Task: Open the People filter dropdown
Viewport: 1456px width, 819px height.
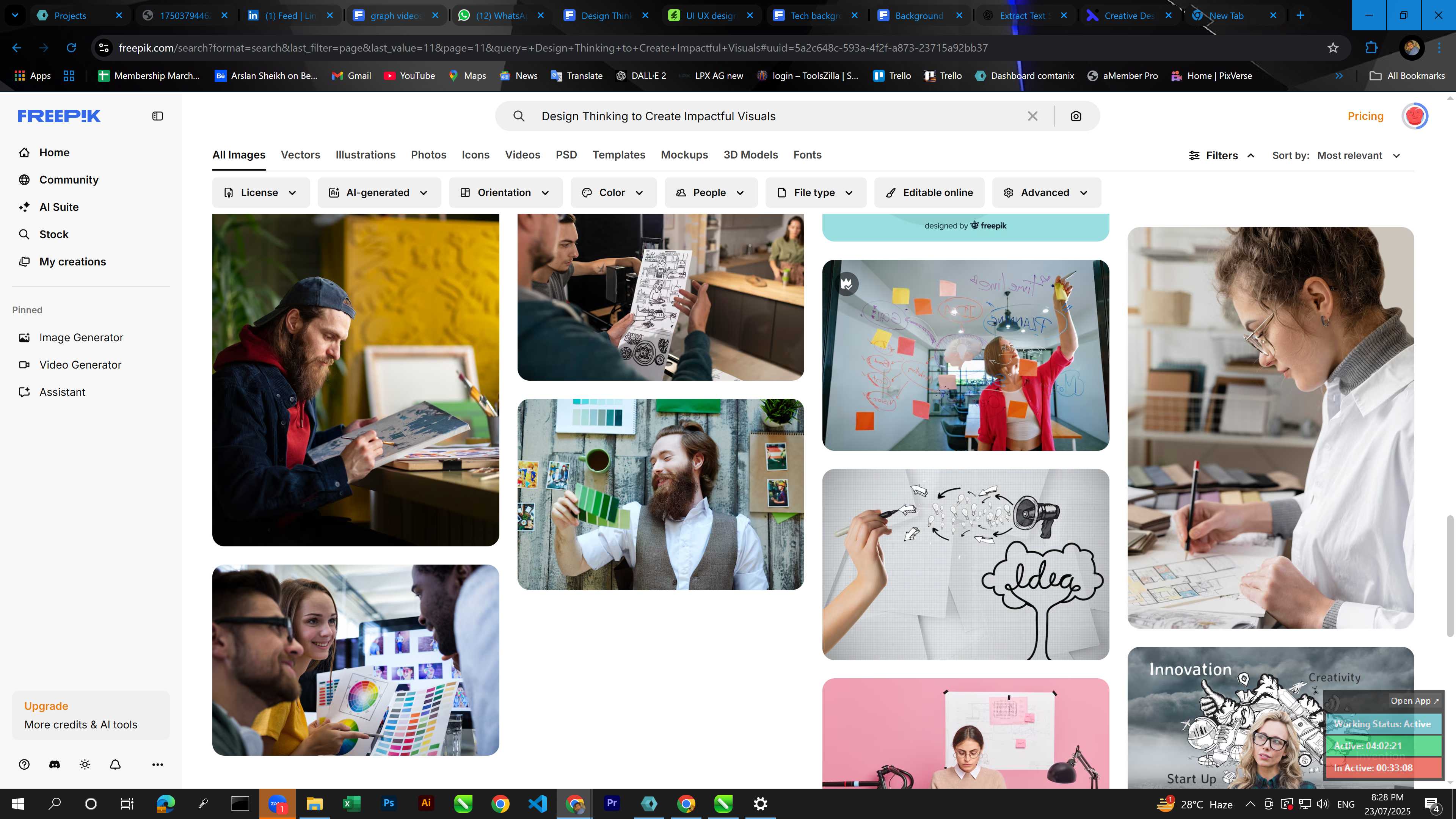Action: tap(711, 193)
